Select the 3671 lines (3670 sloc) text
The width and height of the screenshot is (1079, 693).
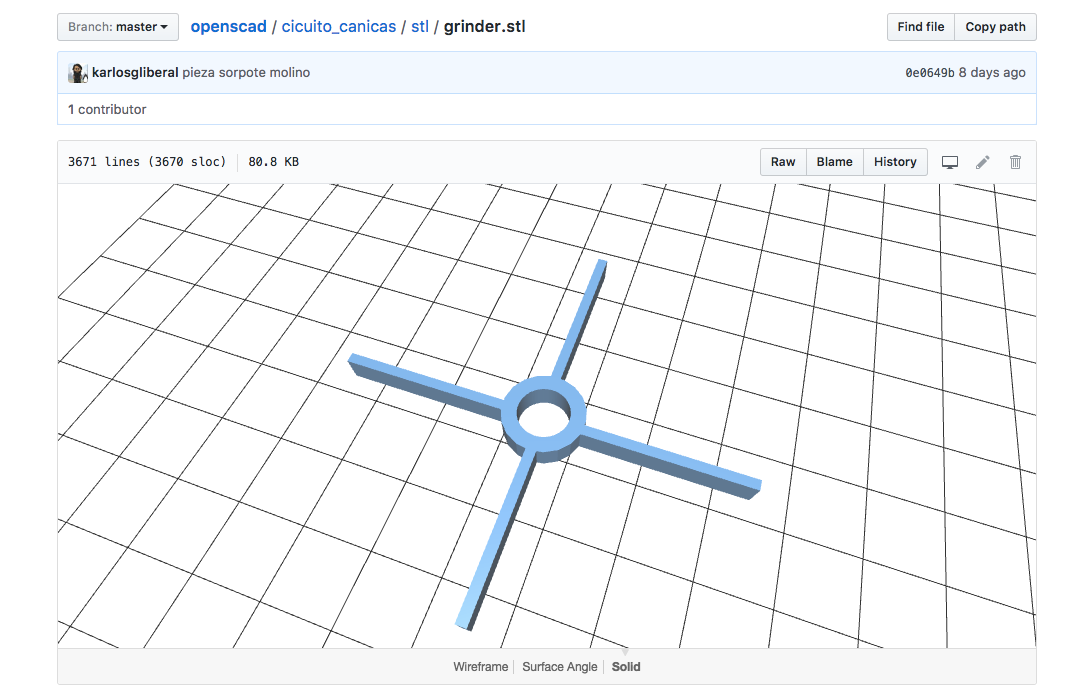(147, 162)
